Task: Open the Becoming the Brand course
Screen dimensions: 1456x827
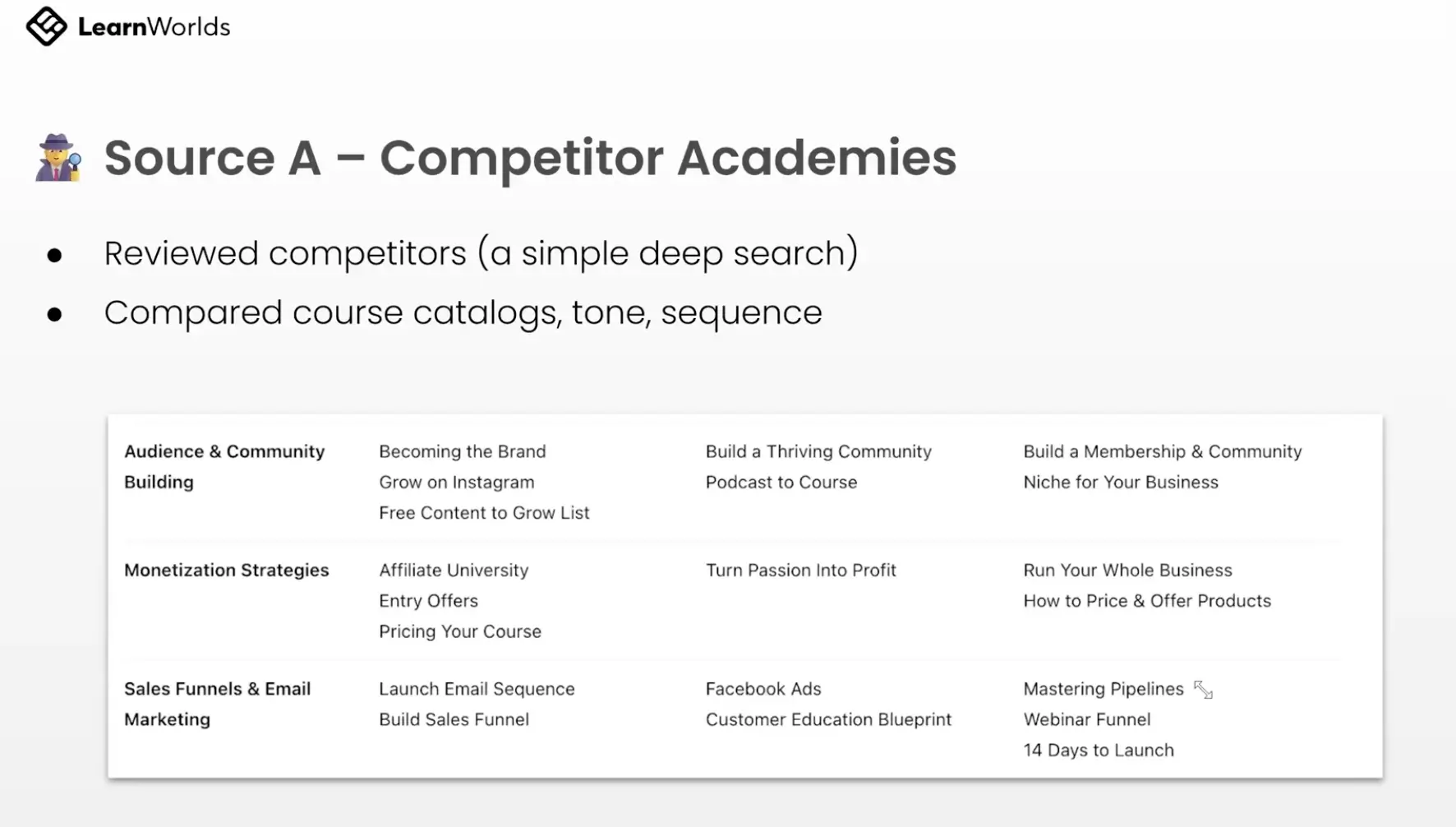Action: pyautogui.click(x=462, y=451)
